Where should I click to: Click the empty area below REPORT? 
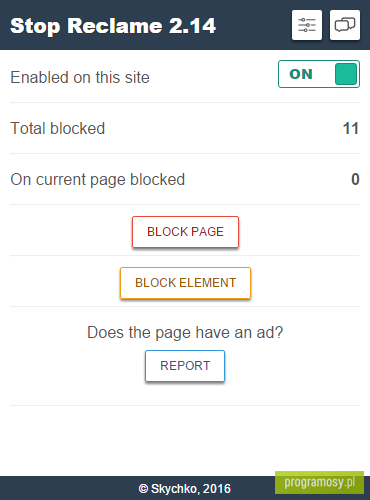(185, 440)
